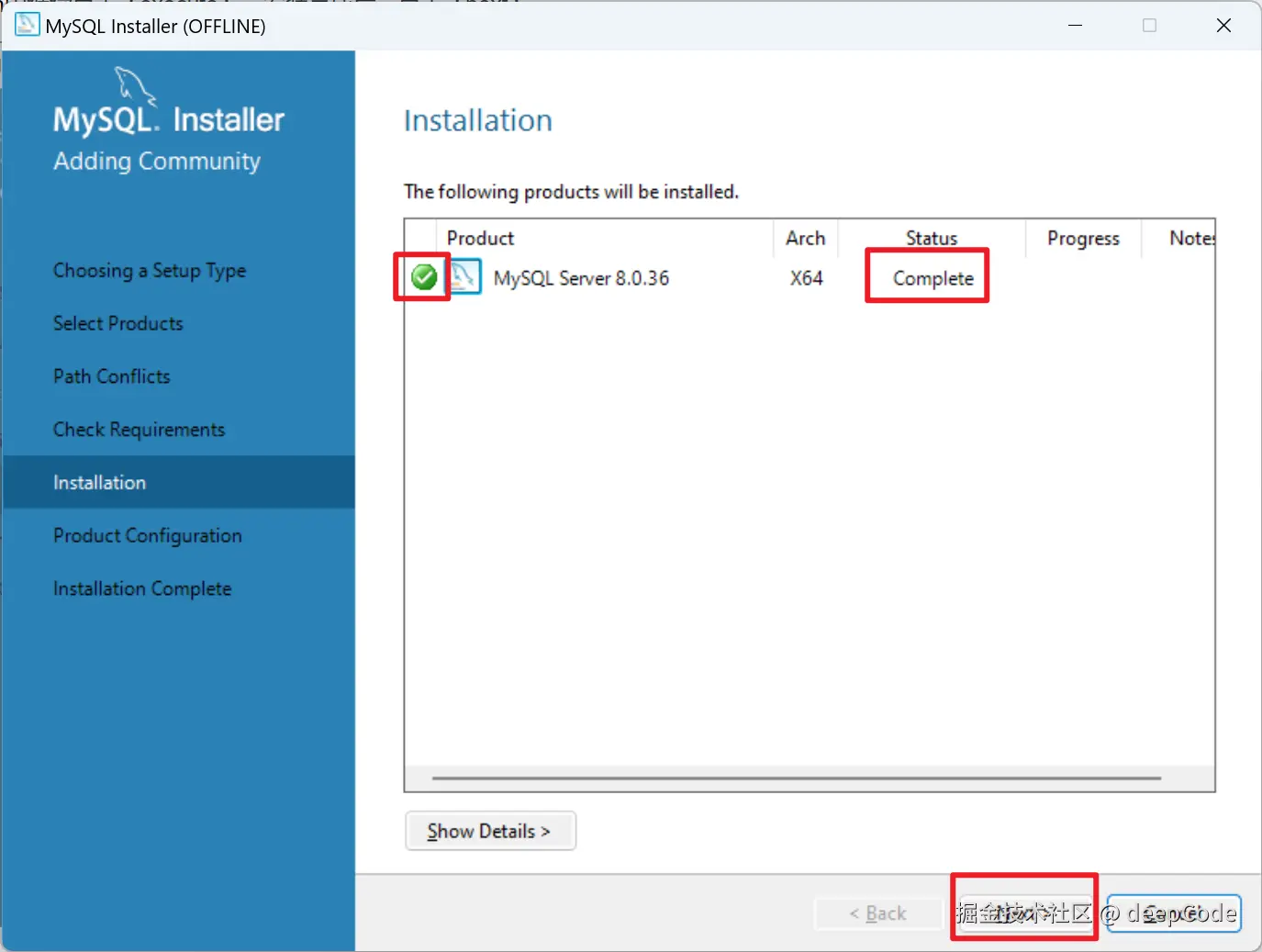Go to Select Products step
Viewport: 1262px width, 952px height.
(117, 323)
